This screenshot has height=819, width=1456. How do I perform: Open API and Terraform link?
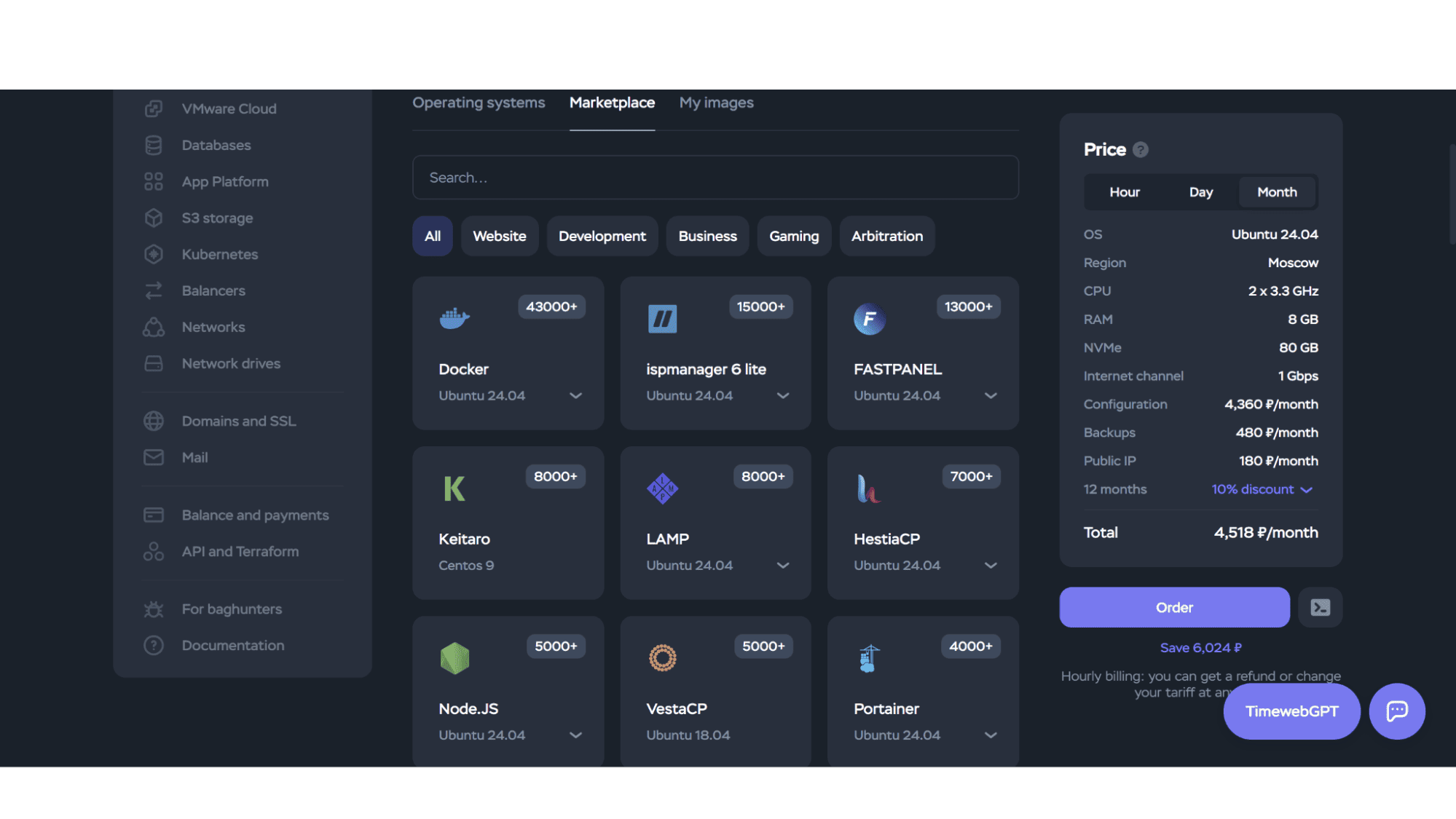coord(240,551)
